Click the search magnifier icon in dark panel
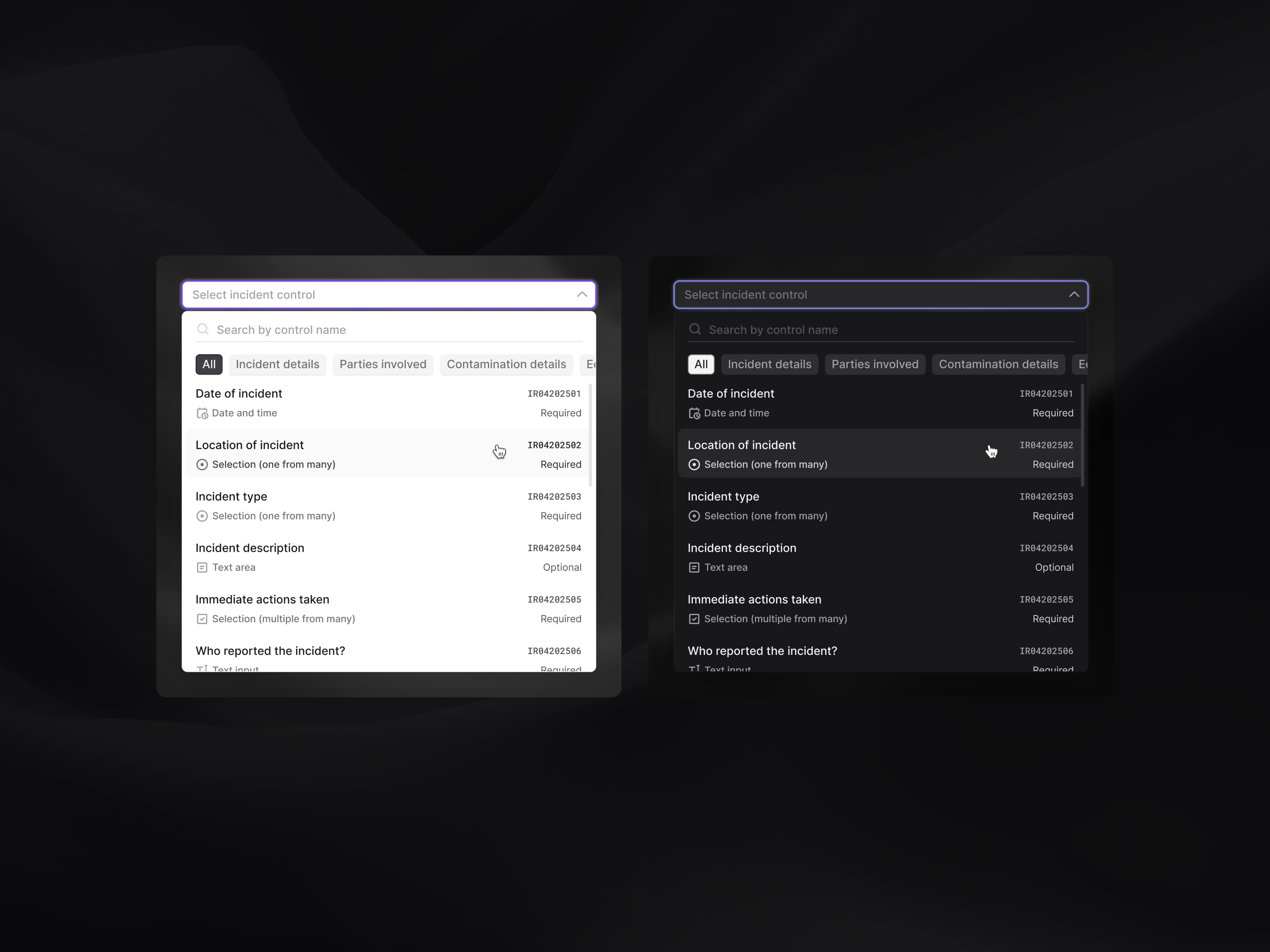The height and width of the screenshot is (952, 1270). coord(695,329)
